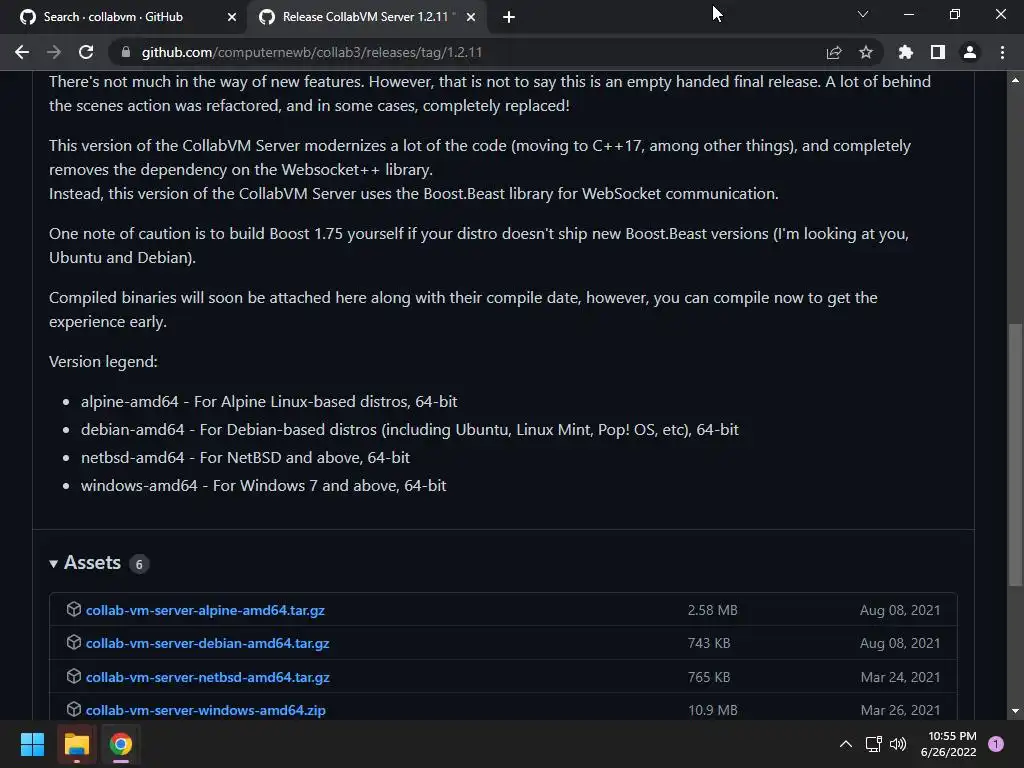Click the '2.58 MB' size value
The height and width of the screenshot is (768, 1024).
(x=712, y=610)
